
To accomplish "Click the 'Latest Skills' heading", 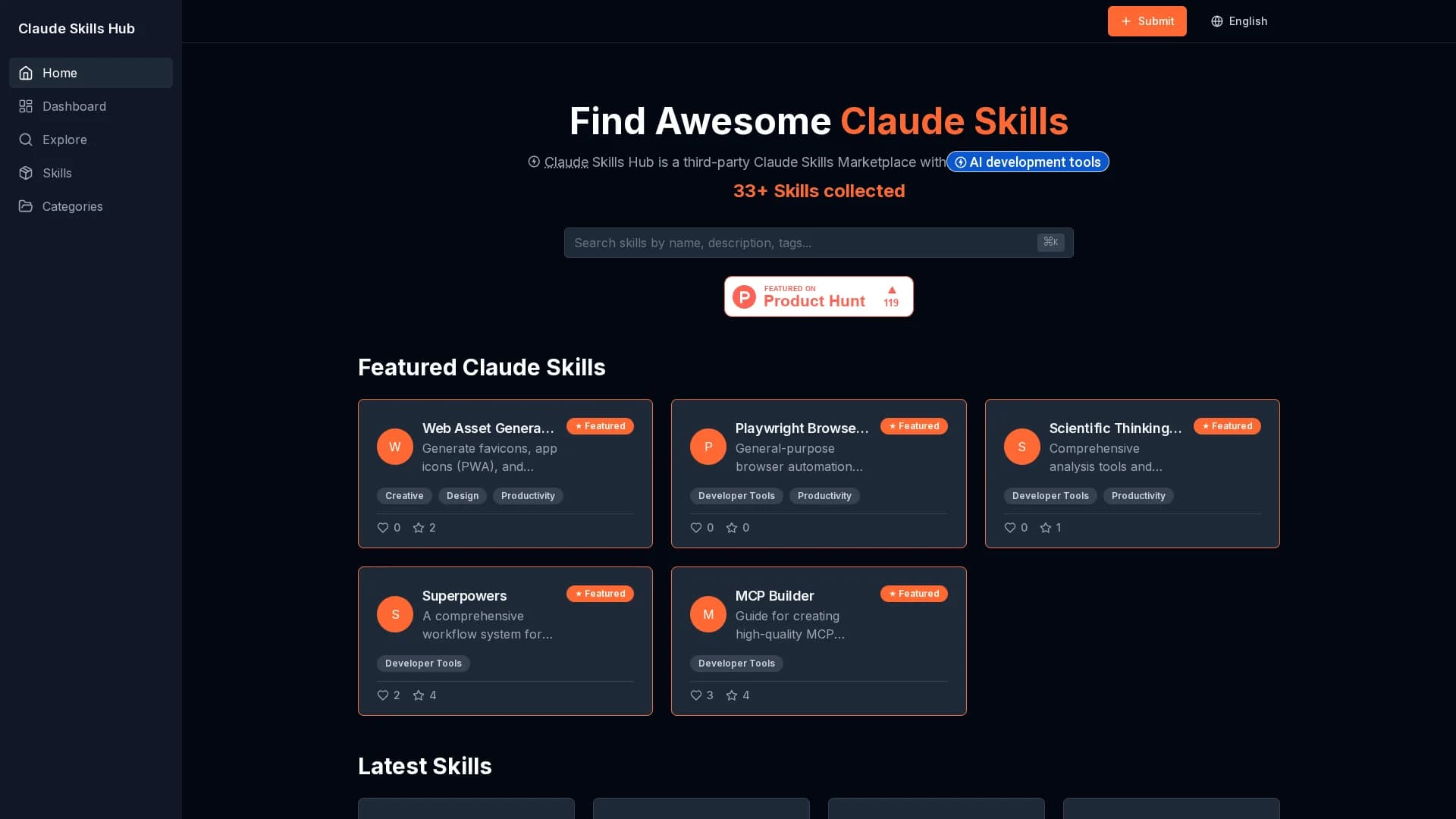I will 425,766.
